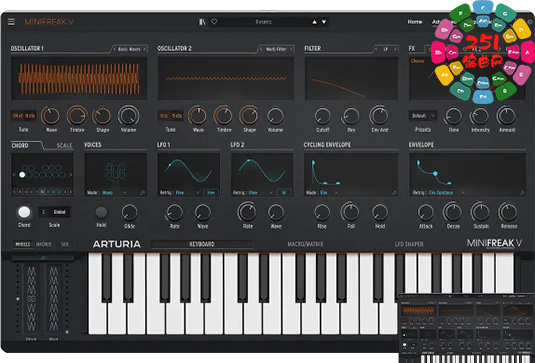Click the Home button
This screenshot has width=535, height=363.
point(415,22)
